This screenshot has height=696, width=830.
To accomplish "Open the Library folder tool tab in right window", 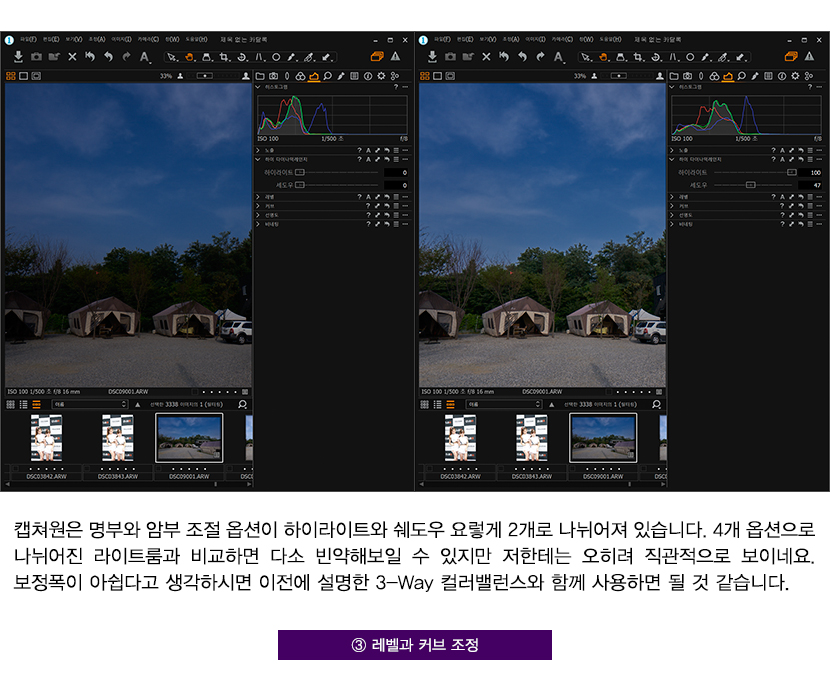I will pos(674,76).
